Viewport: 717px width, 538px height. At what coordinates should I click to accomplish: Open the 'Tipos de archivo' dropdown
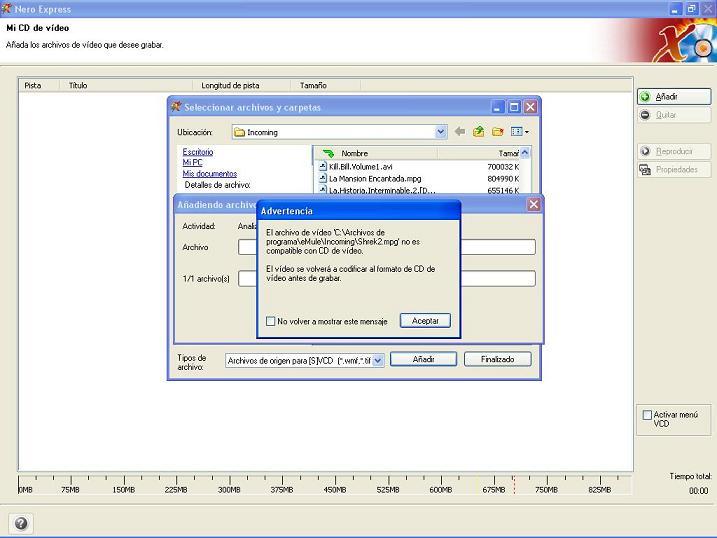point(378,361)
